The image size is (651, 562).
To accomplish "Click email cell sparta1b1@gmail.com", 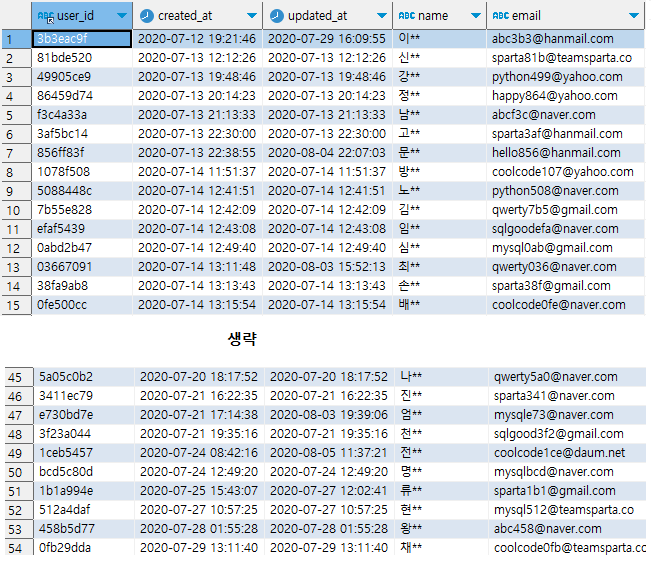I will coord(568,491).
